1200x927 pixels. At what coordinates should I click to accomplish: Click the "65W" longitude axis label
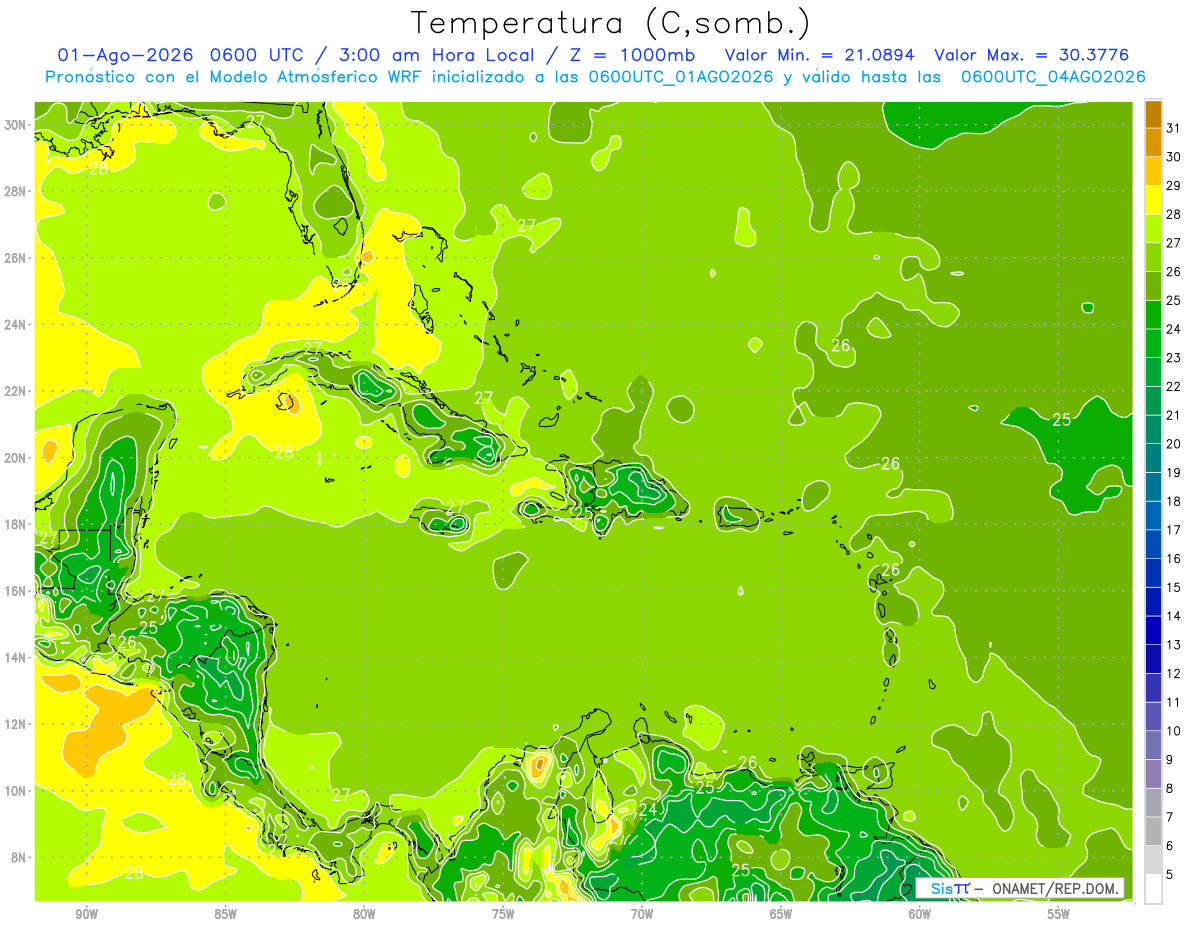pos(781,914)
